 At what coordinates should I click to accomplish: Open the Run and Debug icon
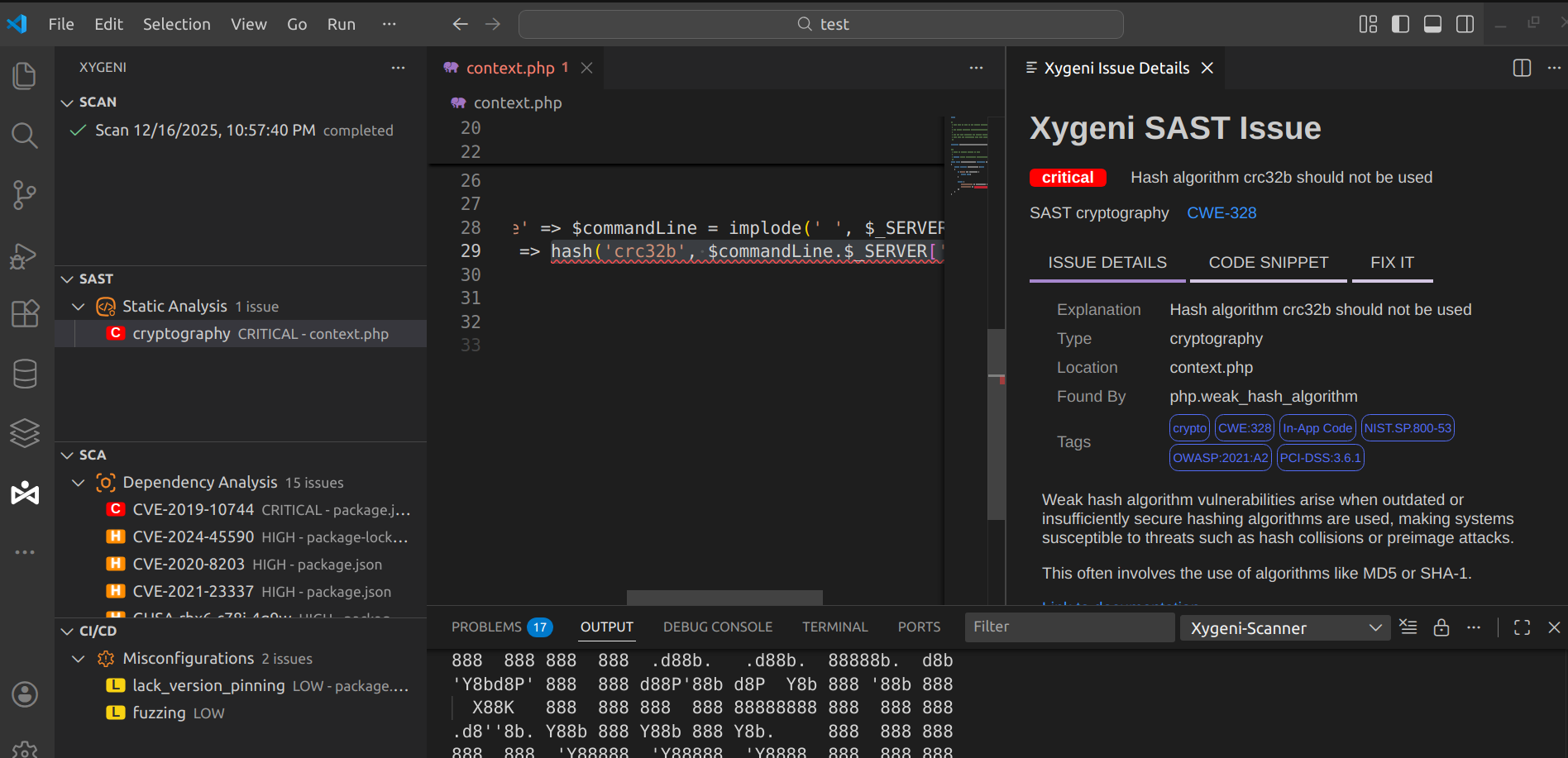25,255
